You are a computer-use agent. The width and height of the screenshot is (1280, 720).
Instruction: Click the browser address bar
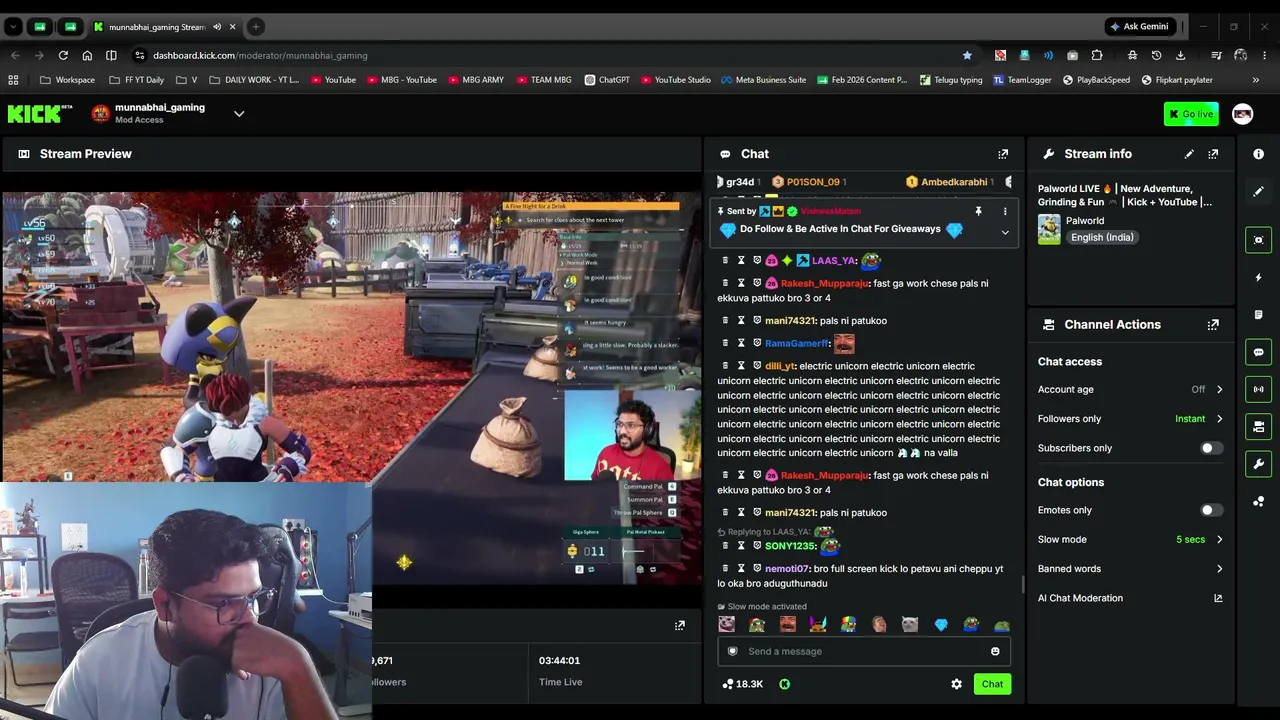click(550, 55)
